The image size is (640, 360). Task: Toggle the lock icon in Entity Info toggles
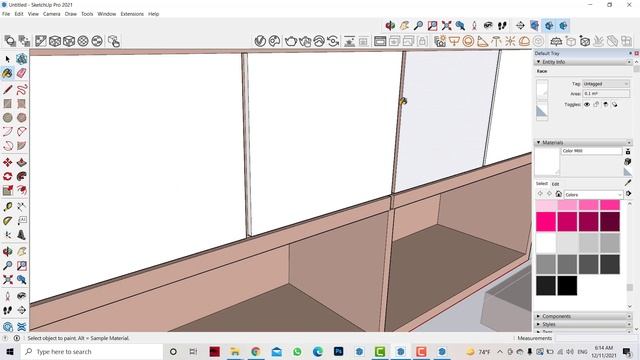[596, 104]
